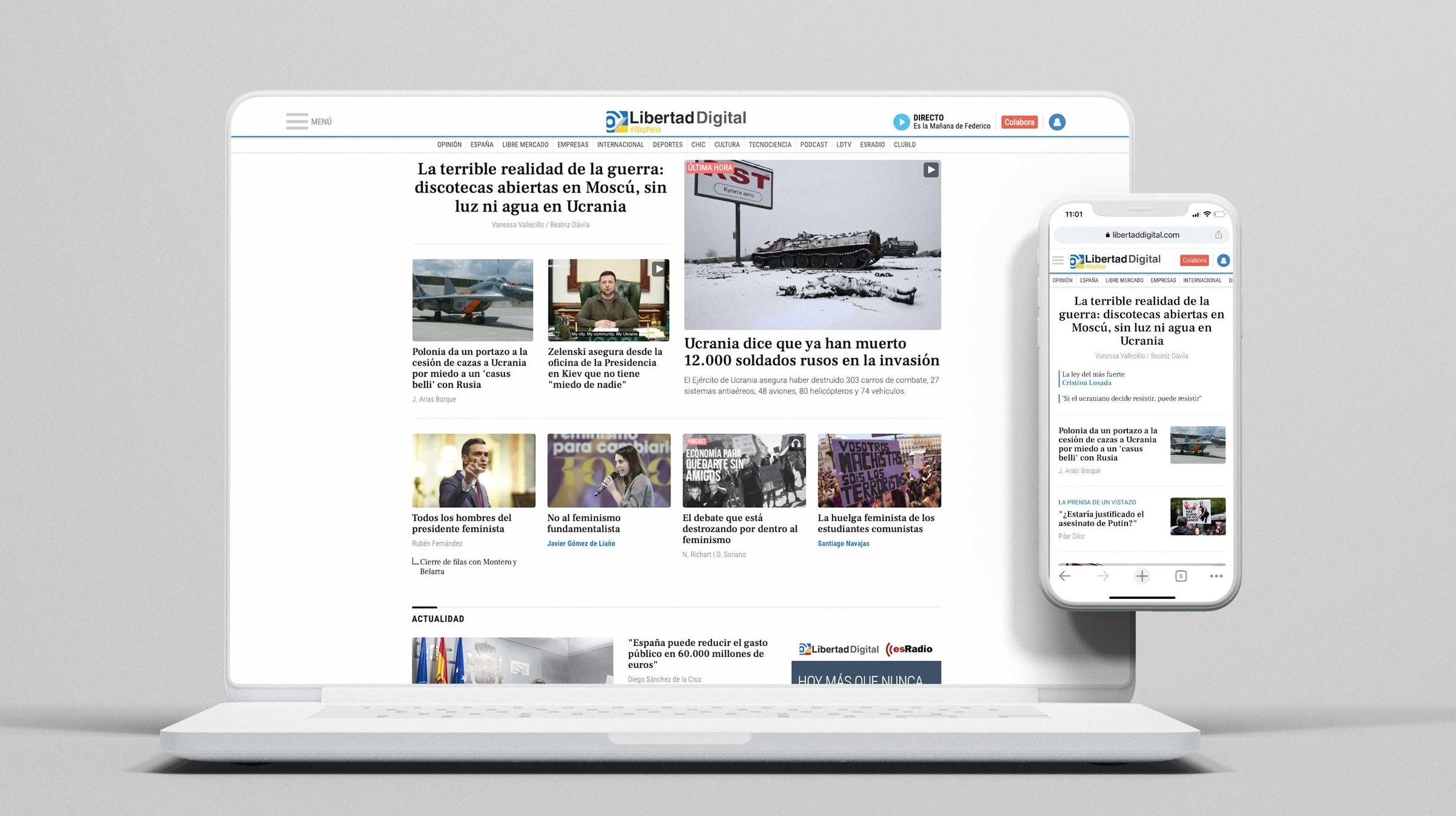
Task: Play video on the destroyed tank photo
Action: point(930,170)
